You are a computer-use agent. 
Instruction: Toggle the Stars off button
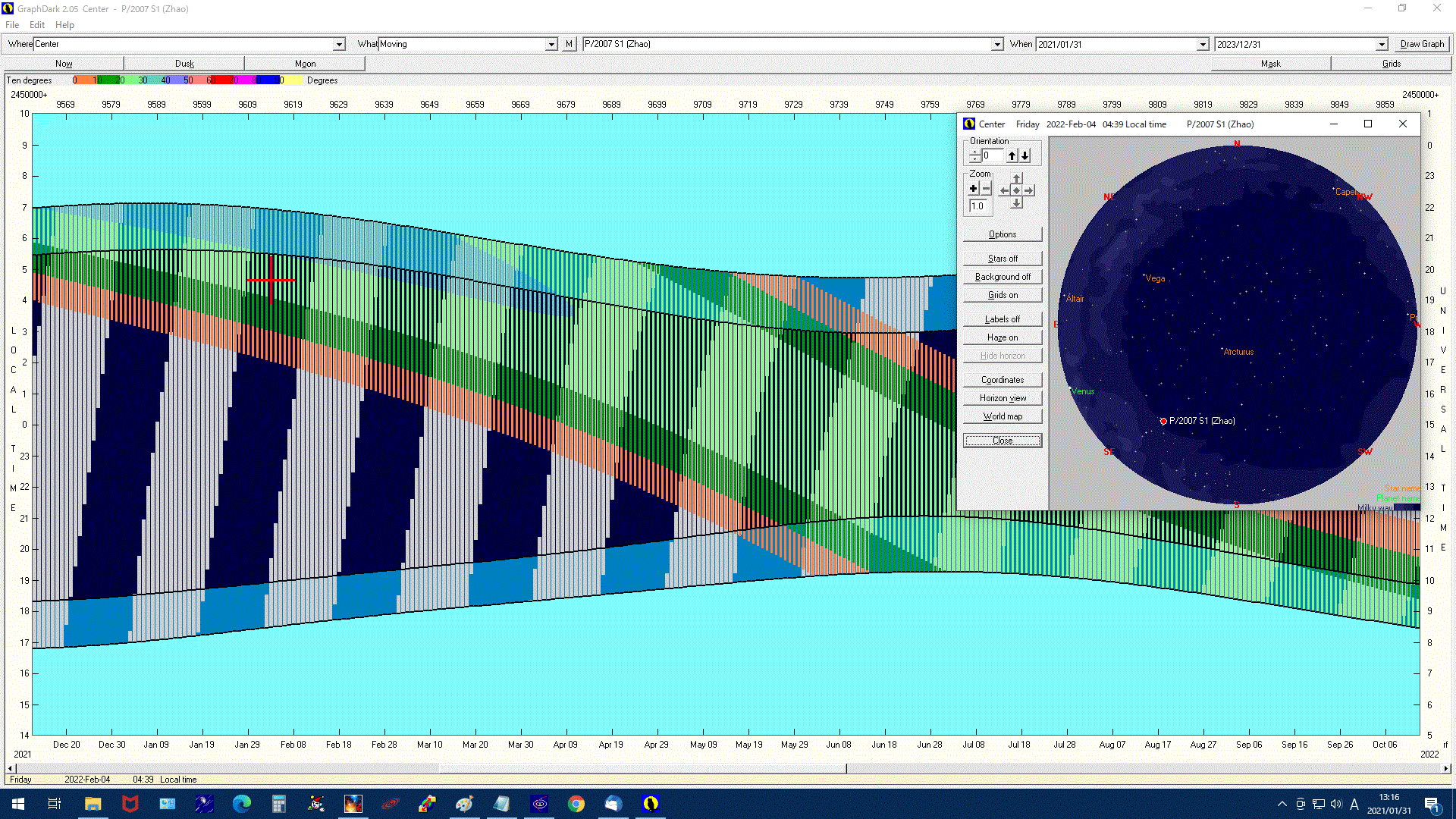tap(1003, 259)
